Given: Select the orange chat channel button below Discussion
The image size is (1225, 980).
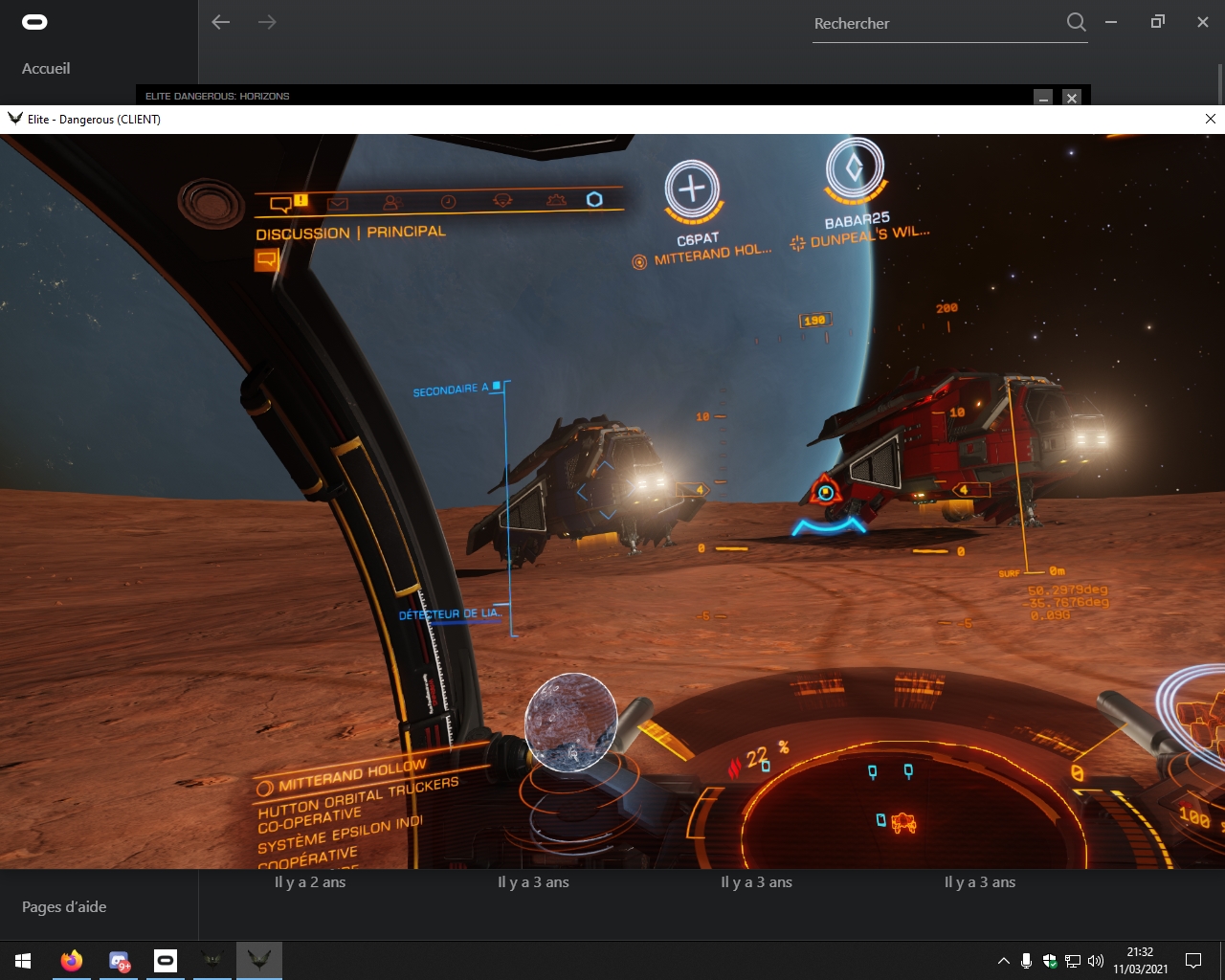Looking at the screenshot, I should click(x=266, y=258).
